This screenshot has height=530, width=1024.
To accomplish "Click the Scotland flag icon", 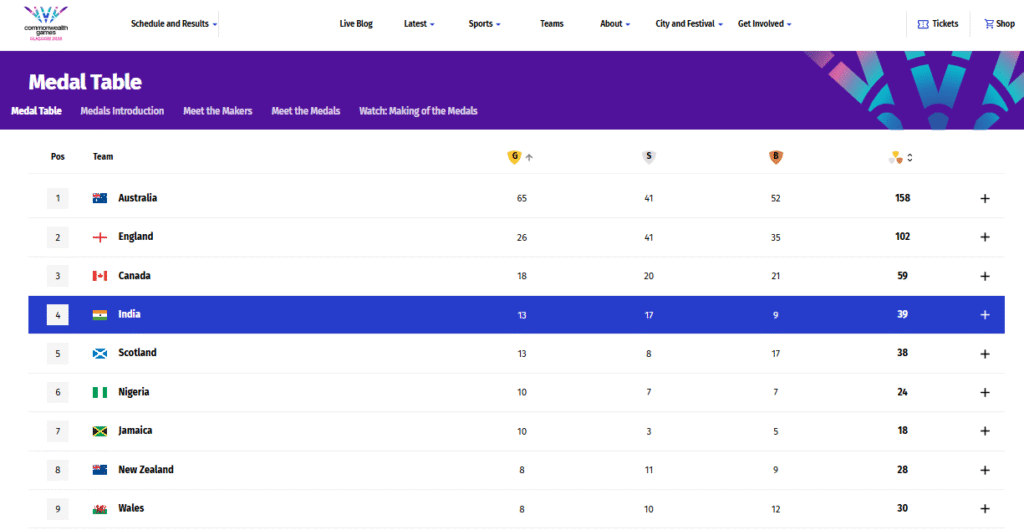I will pos(99,353).
